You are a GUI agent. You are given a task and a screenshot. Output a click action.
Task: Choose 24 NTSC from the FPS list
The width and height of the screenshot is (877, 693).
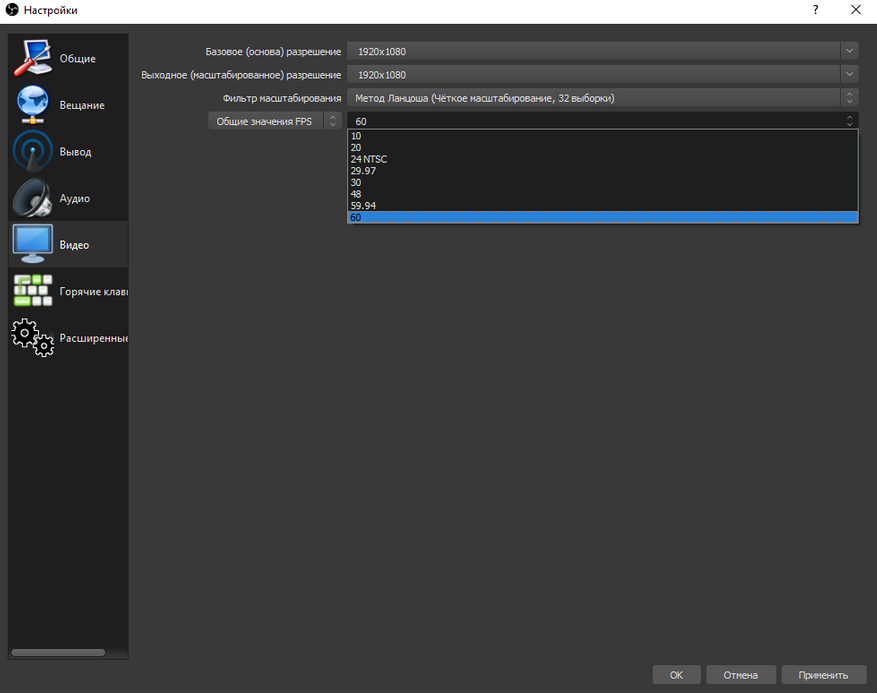point(602,159)
